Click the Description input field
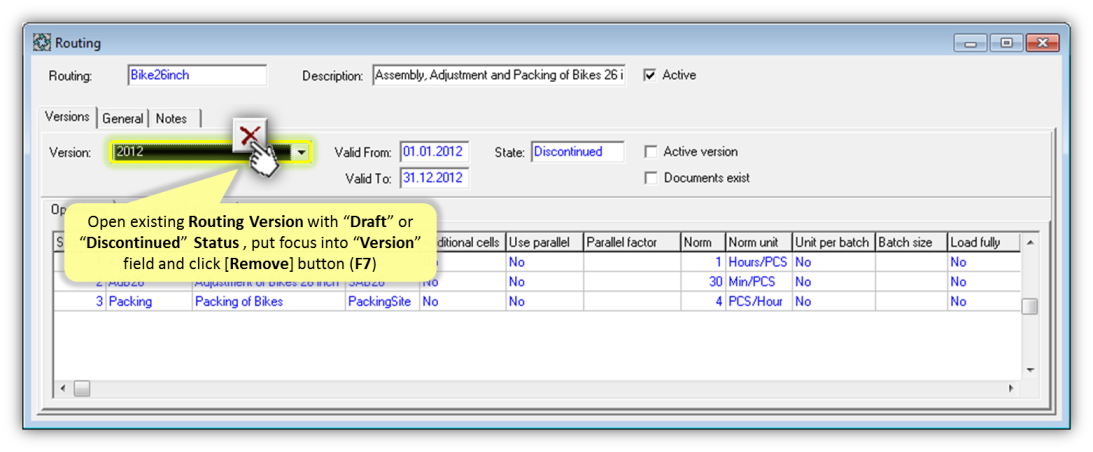Image resolution: width=1093 pixels, height=452 pixels. 499,75
